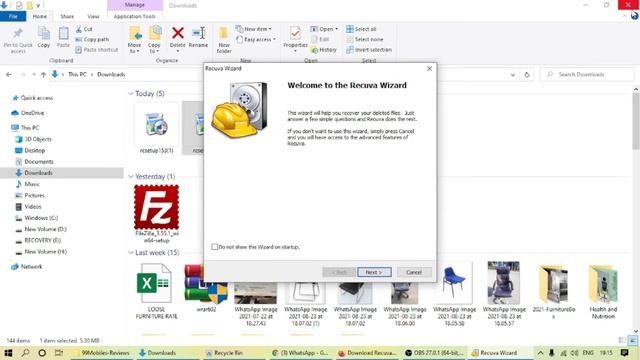
Task: Click Invert selection in the ribbon
Action: (x=369, y=50)
